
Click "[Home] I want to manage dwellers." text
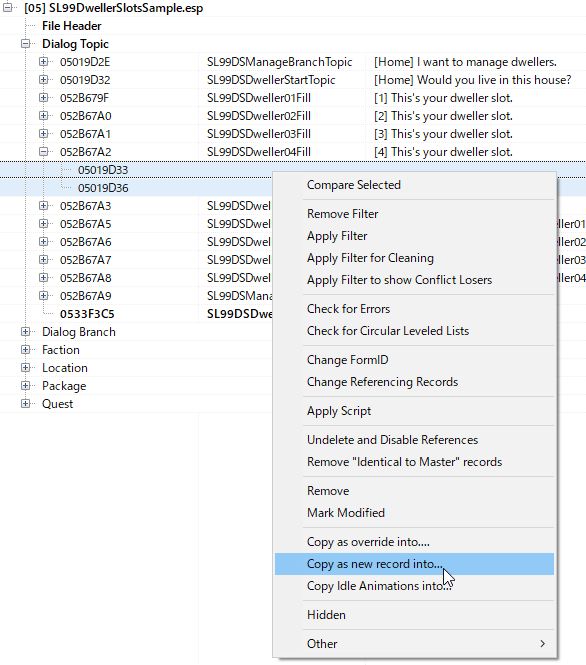pyautogui.click(x=465, y=62)
